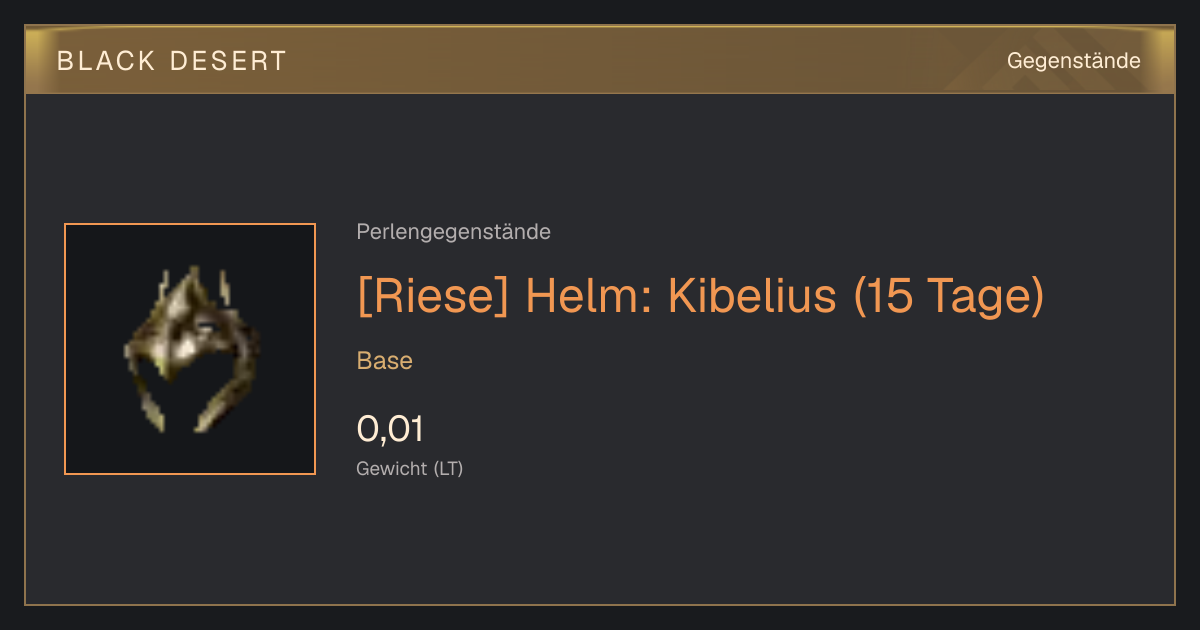Select the Base grade label
This screenshot has height=630, width=1200.
pos(384,361)
